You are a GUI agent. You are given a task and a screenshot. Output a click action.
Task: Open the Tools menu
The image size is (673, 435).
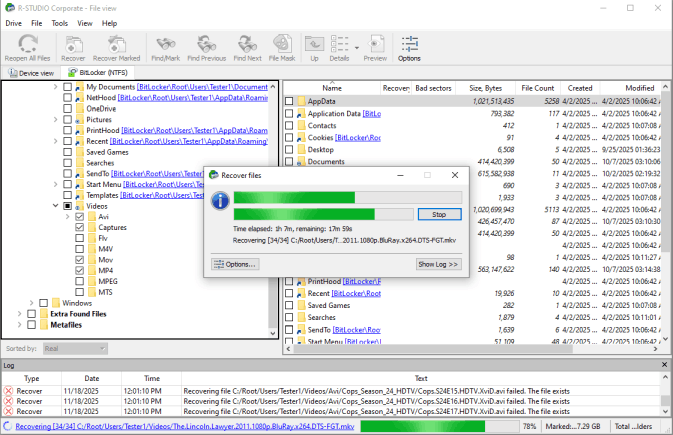60,22
